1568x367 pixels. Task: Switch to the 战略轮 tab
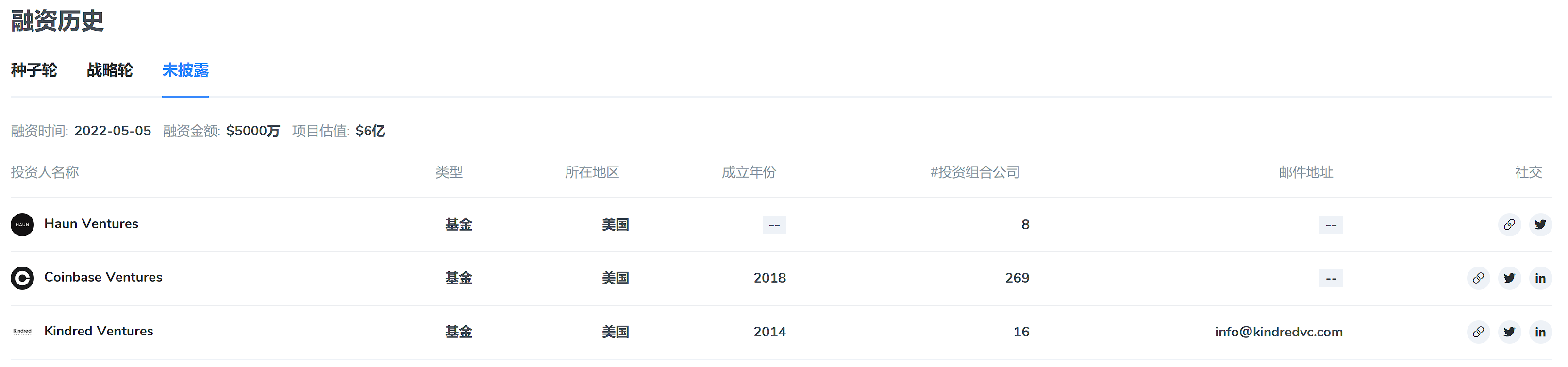tap(110, 70)
